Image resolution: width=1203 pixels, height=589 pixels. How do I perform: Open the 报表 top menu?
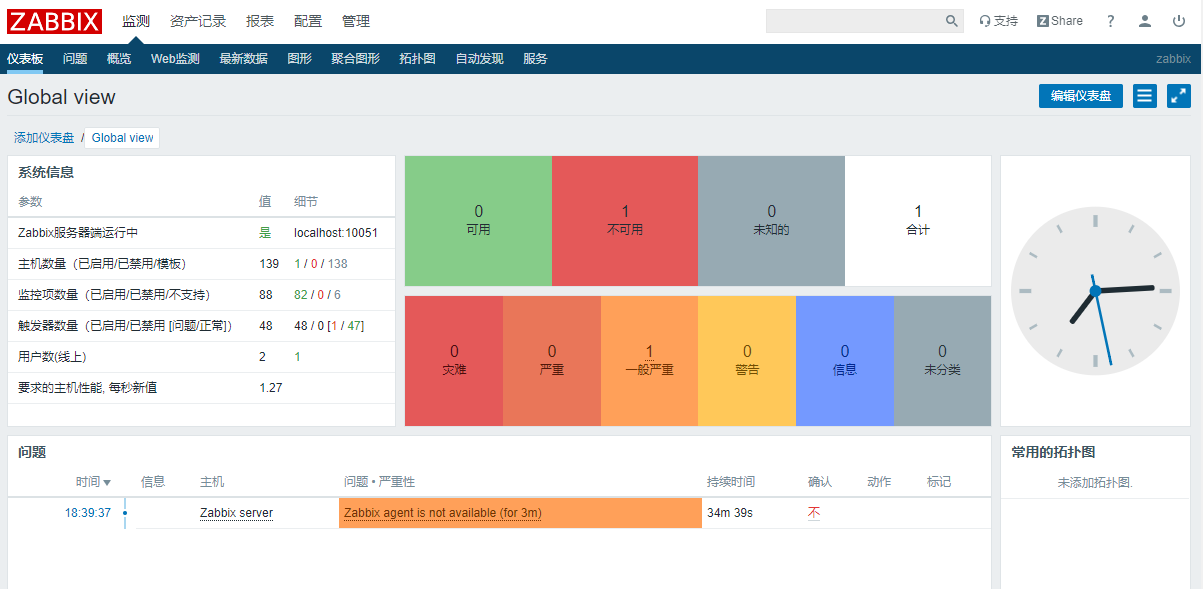click(260, 21)
